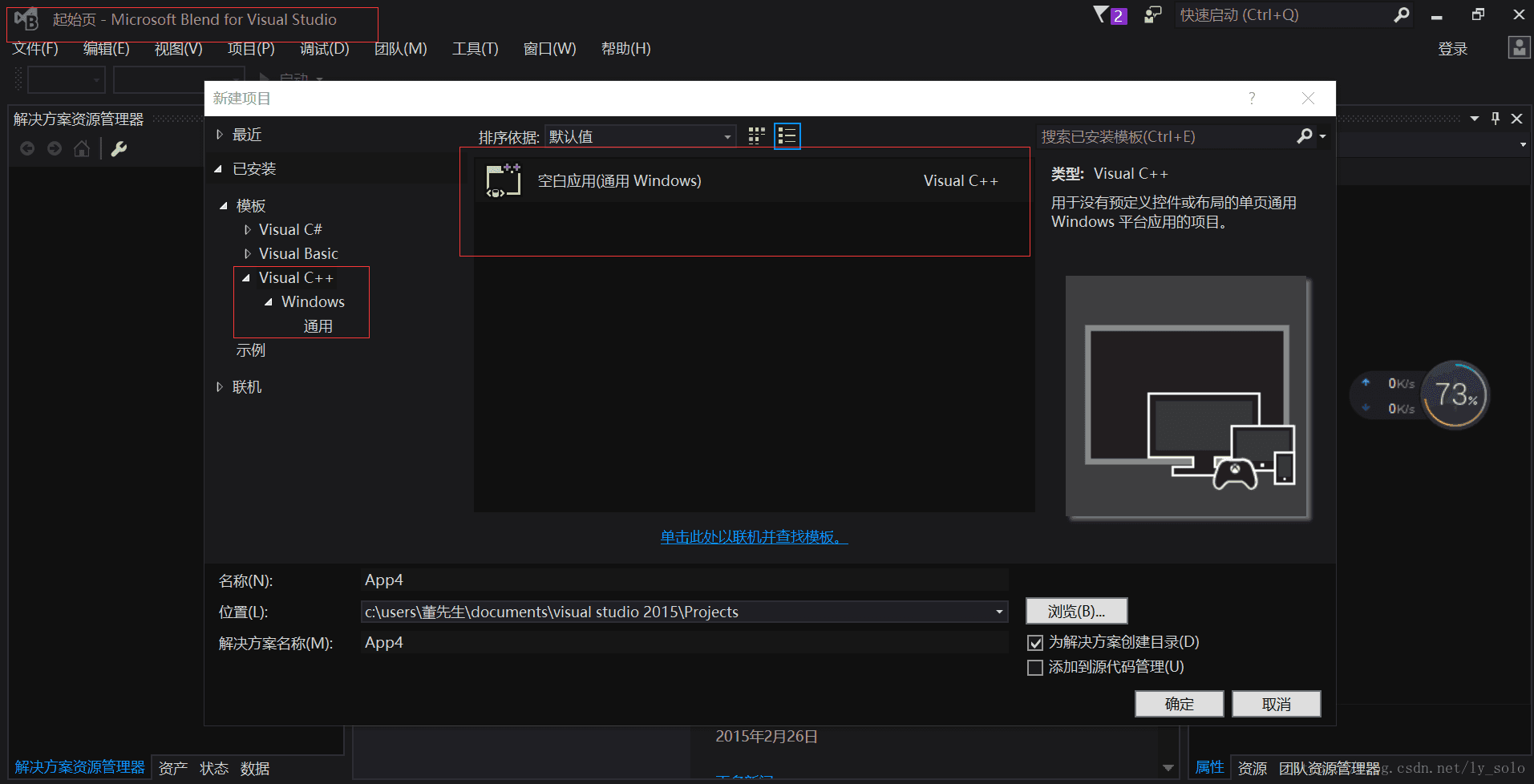
Task: Switch to the 状态 tab
Action: coord(214,768)
